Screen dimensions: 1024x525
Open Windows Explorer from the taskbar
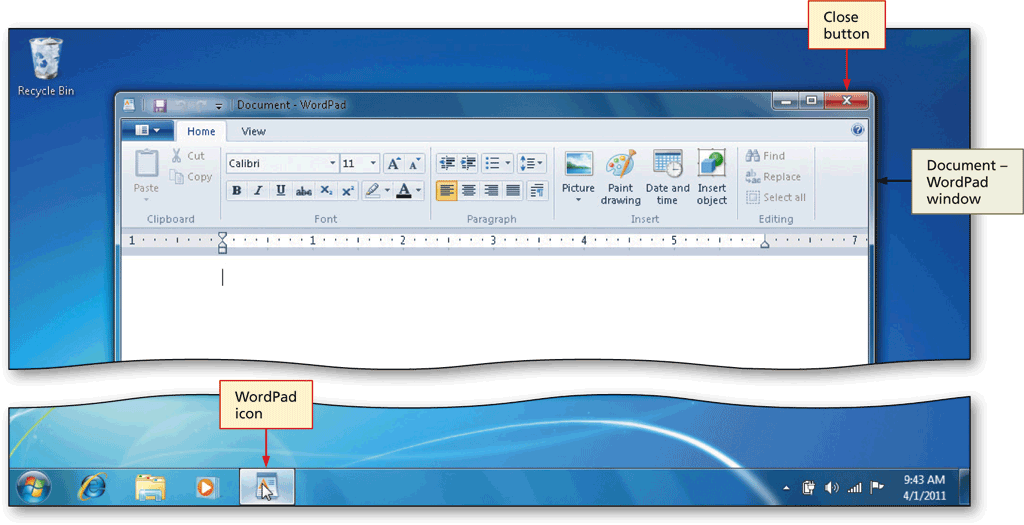150,487
